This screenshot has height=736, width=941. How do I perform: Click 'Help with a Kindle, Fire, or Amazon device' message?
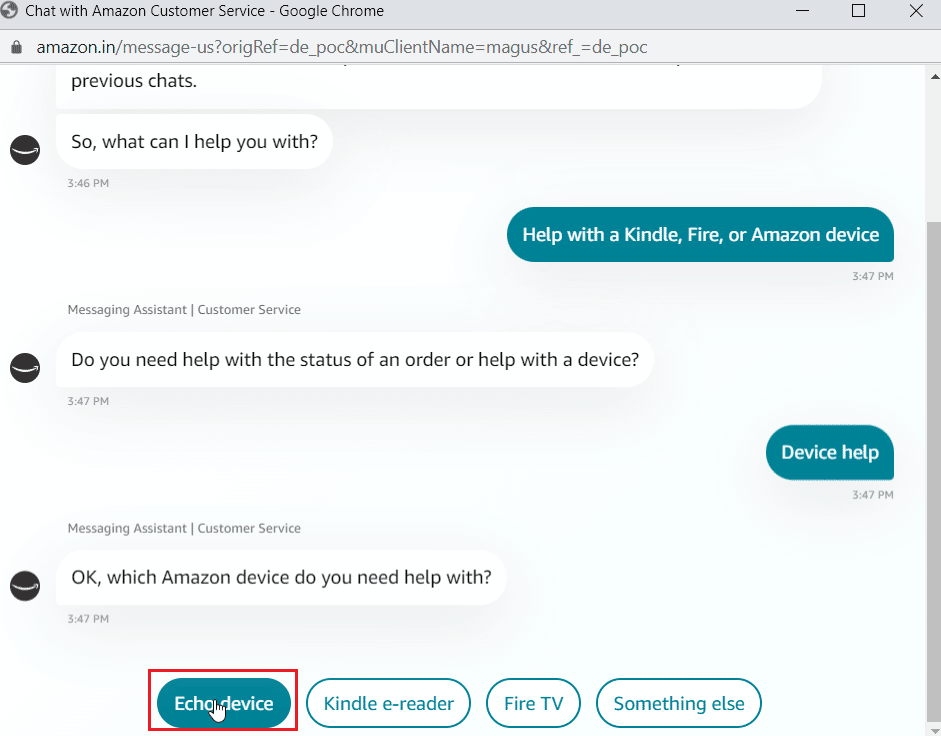click(700, 234)
